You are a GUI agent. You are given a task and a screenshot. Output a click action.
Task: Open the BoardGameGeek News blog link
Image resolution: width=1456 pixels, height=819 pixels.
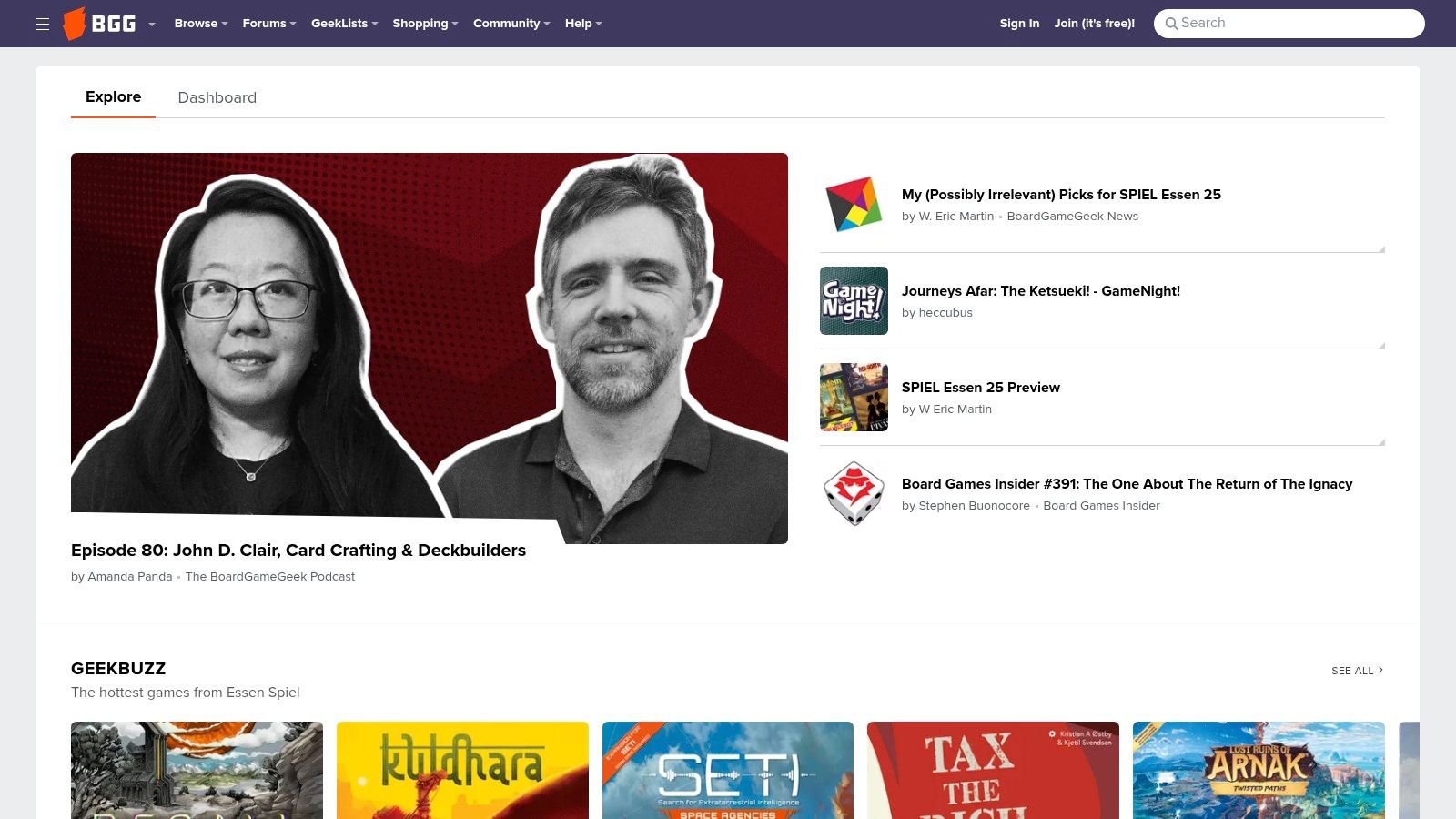pyautogui.click(x=1073, y=217)
